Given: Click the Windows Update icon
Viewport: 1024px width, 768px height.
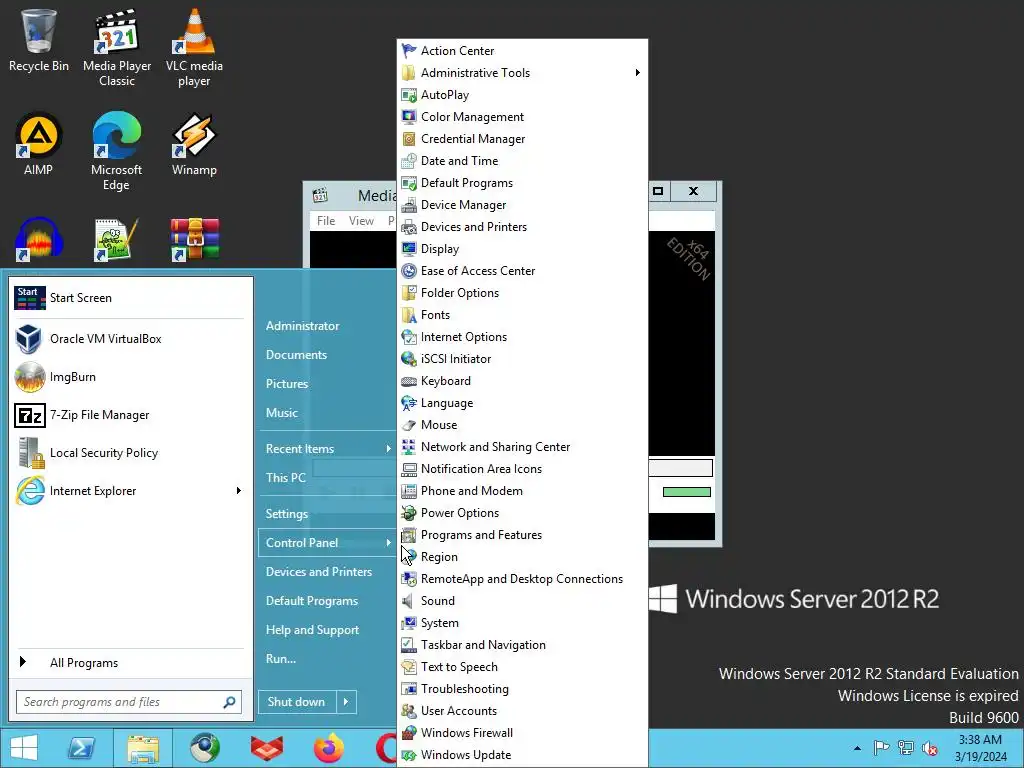Looking at the screenshot, I should (409, 755).
